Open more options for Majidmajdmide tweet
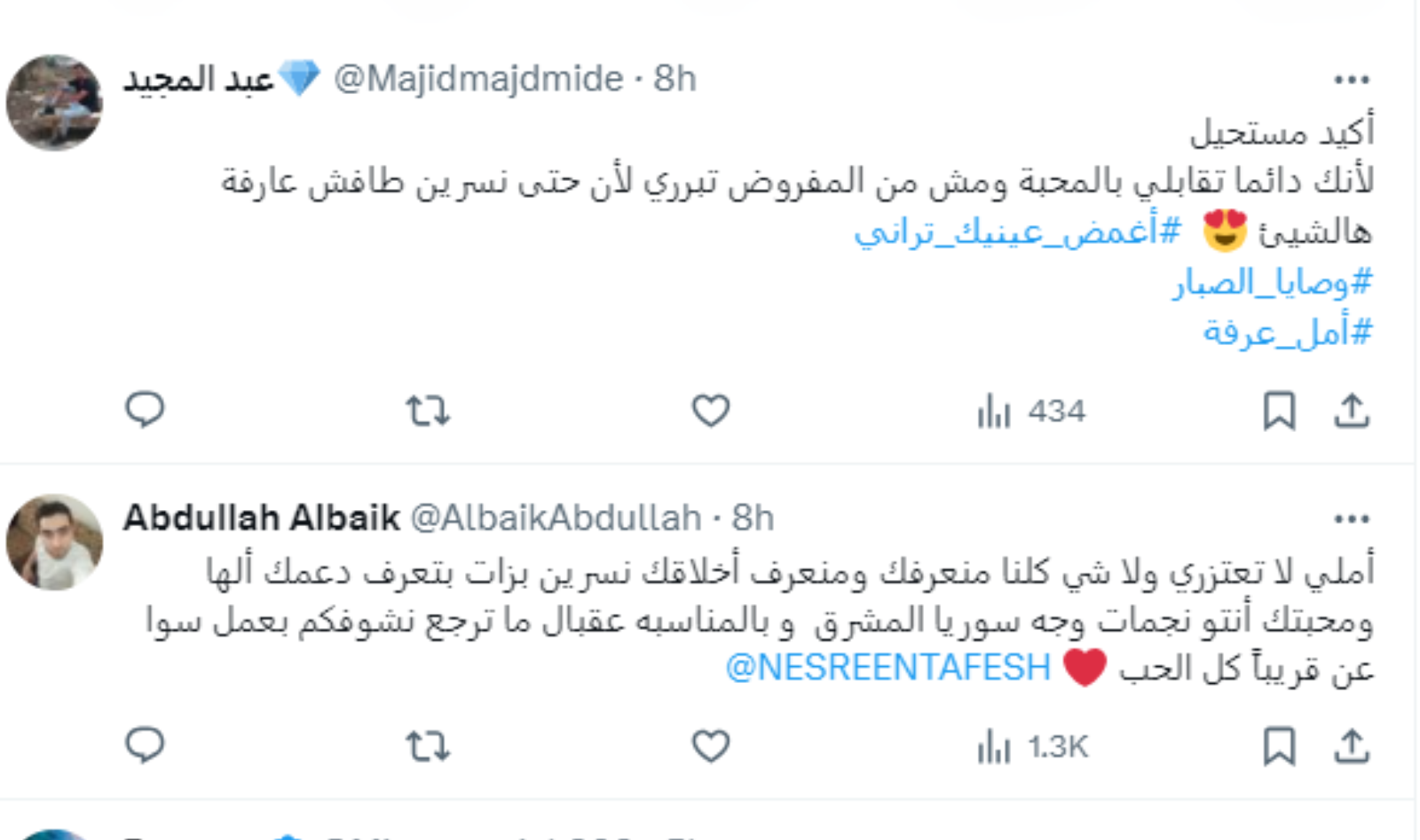 point(1352,80)
